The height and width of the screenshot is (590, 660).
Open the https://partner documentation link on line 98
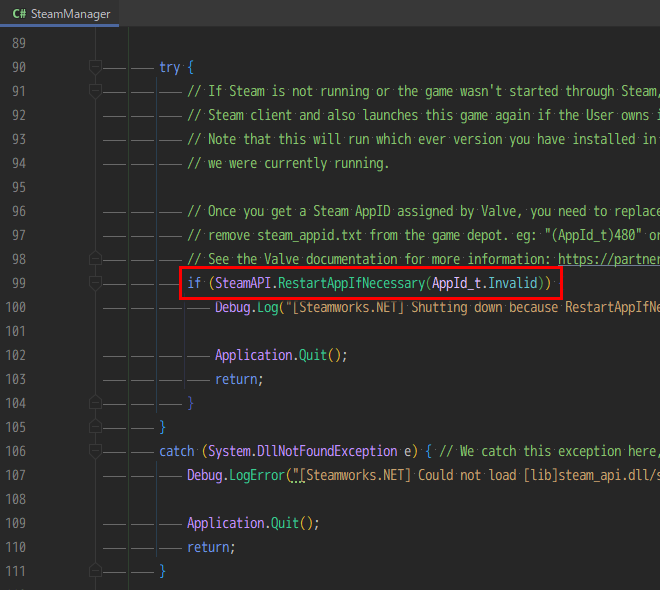[609, 259]
